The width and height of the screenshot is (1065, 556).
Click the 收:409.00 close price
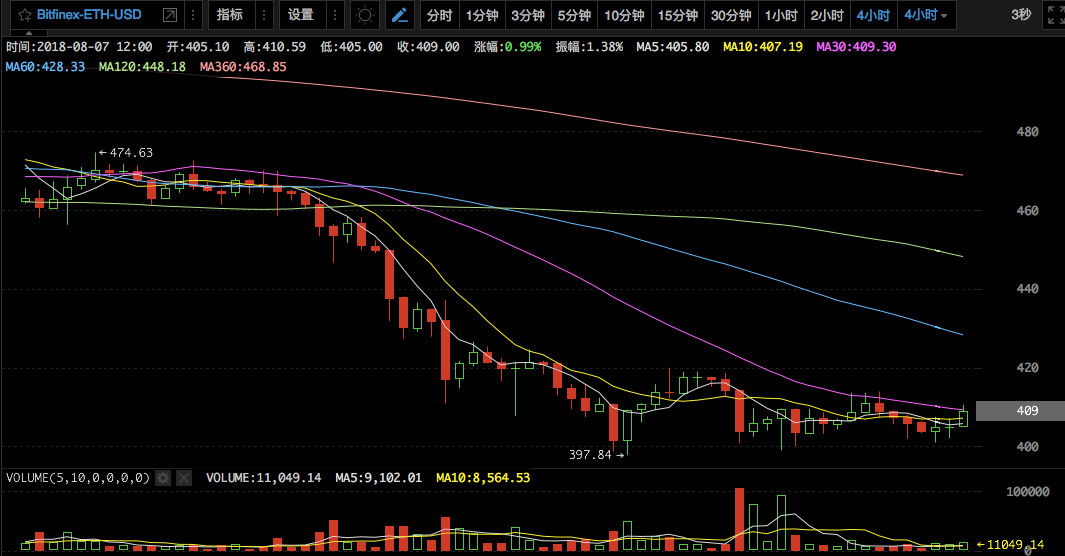[429, 47]
